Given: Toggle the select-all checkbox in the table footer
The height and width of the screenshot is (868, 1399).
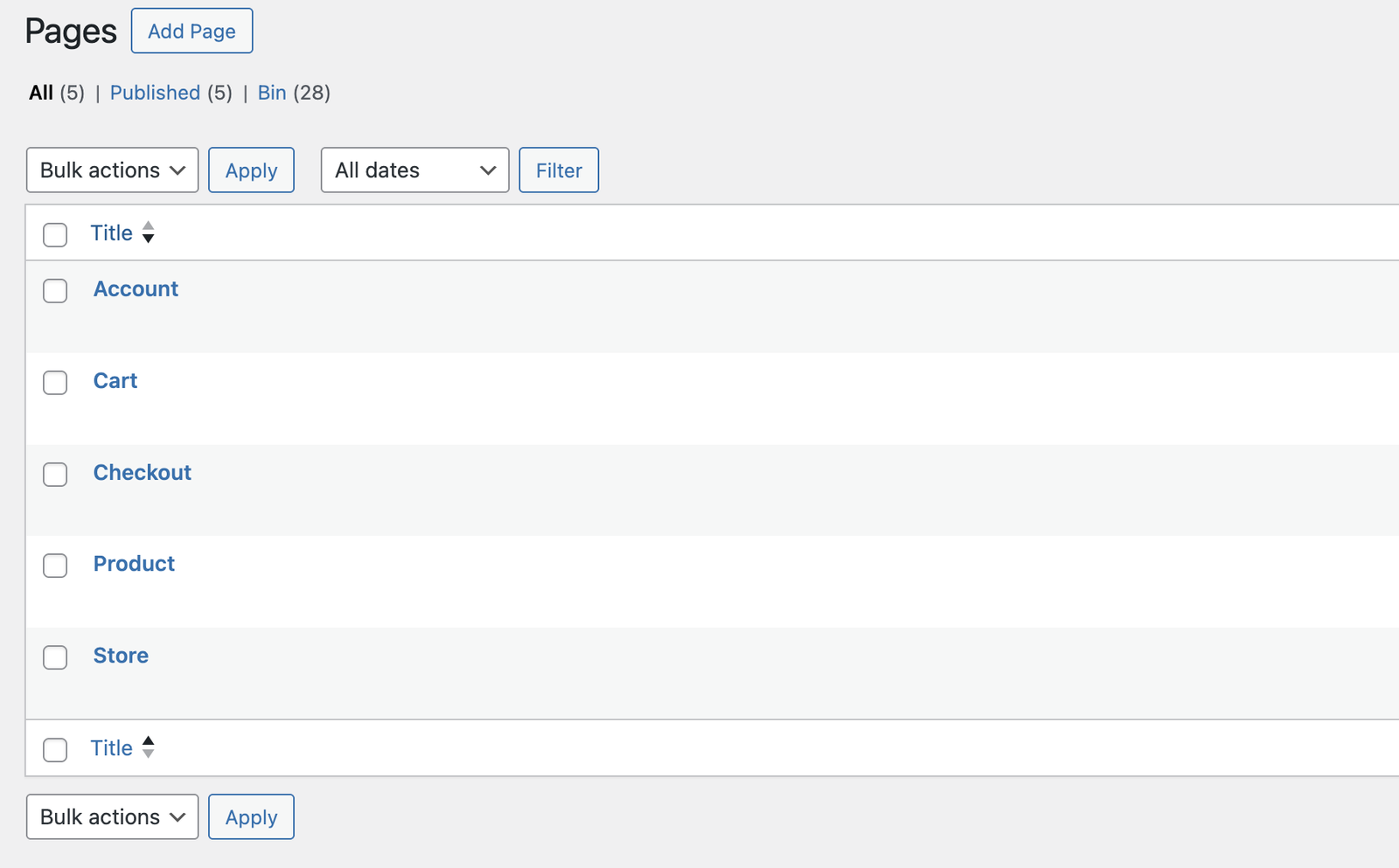Looking at the screenshot, I should point(55,749).
